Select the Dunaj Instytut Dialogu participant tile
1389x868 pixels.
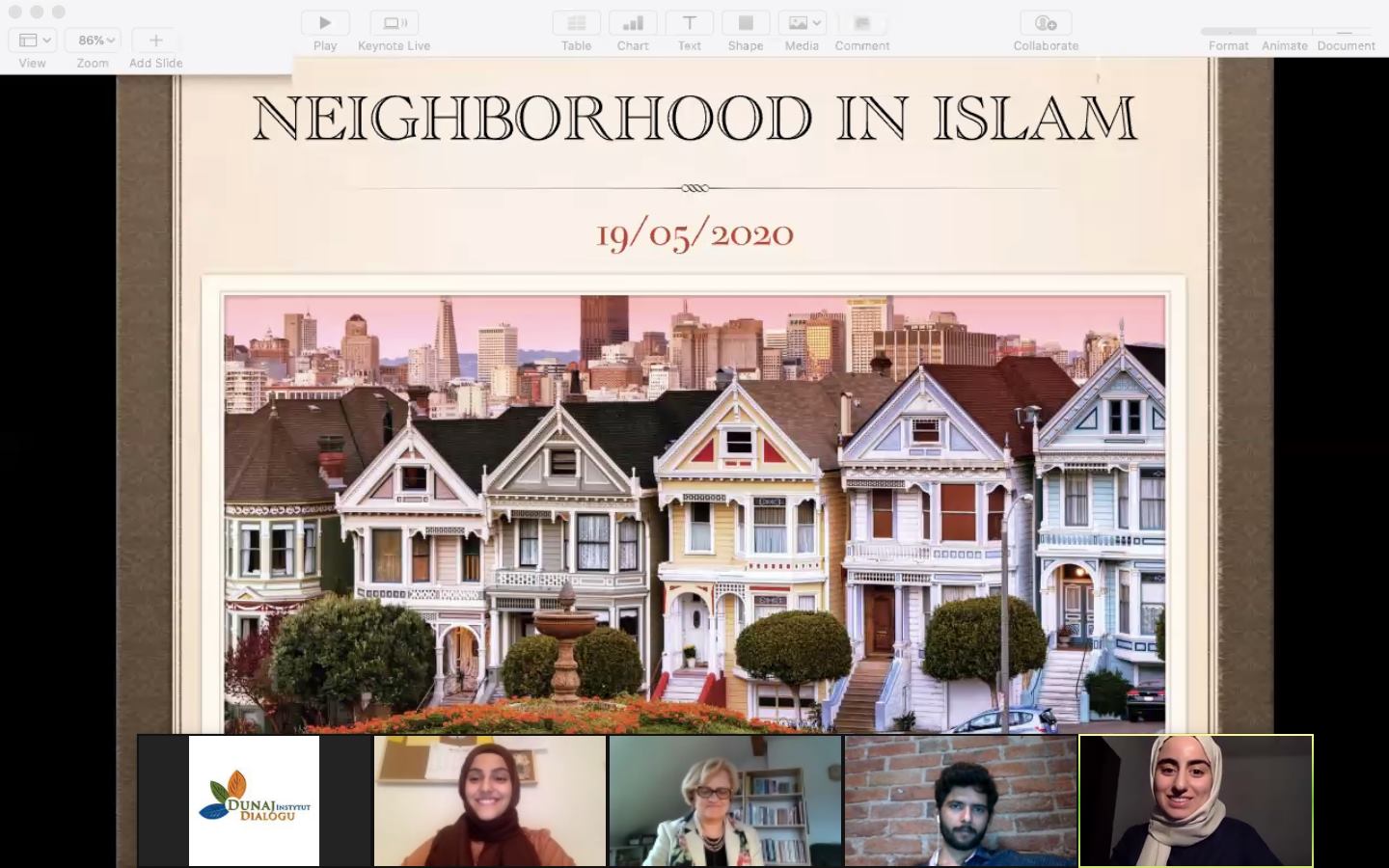tap(255, 800)
